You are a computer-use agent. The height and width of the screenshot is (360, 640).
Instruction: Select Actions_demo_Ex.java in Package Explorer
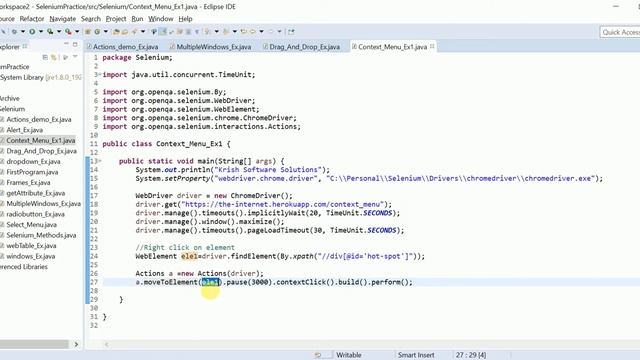point(39,120)
